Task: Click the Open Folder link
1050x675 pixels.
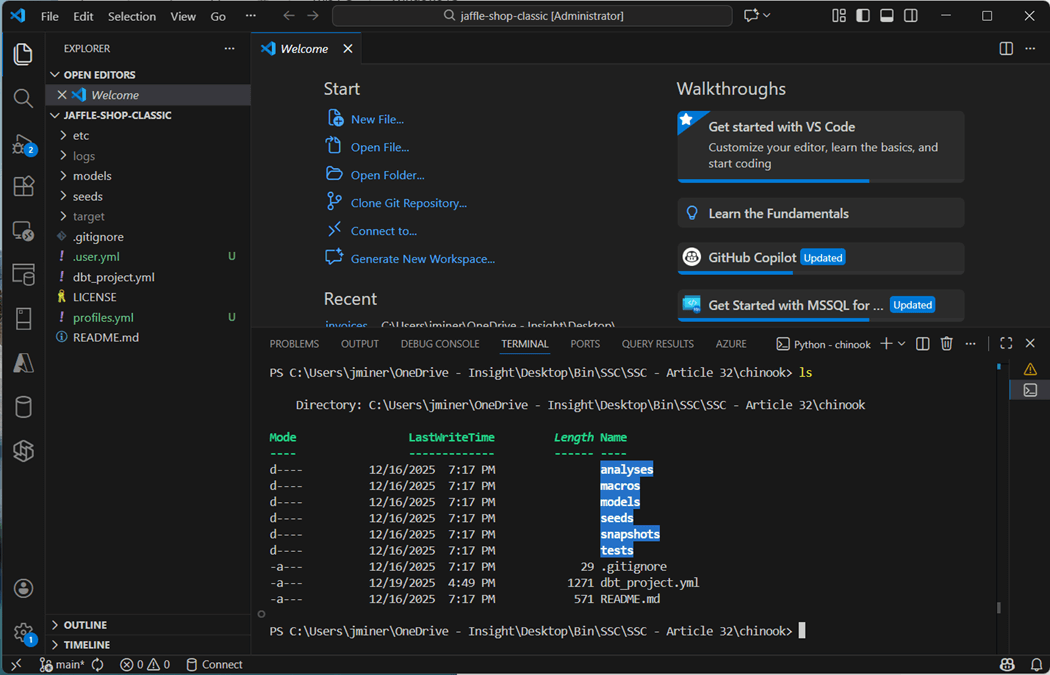Action: (x=387, y=175)
